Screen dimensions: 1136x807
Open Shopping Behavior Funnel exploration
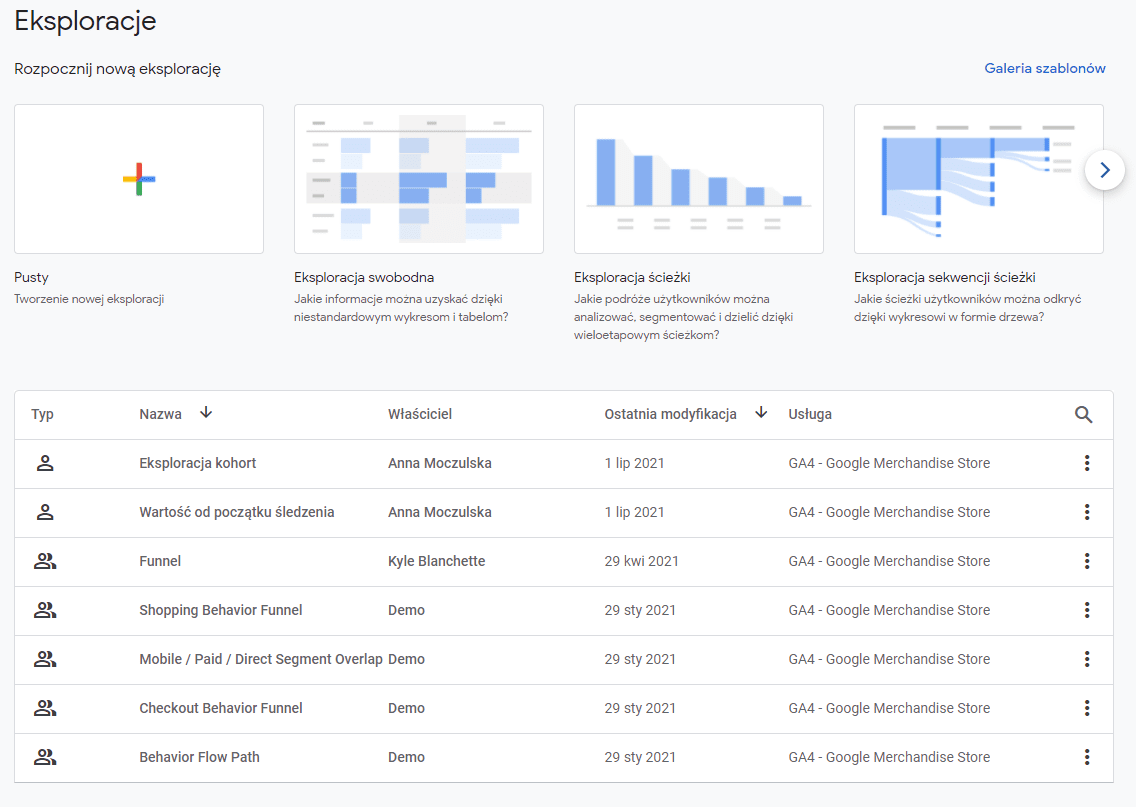tap(221, 610)
